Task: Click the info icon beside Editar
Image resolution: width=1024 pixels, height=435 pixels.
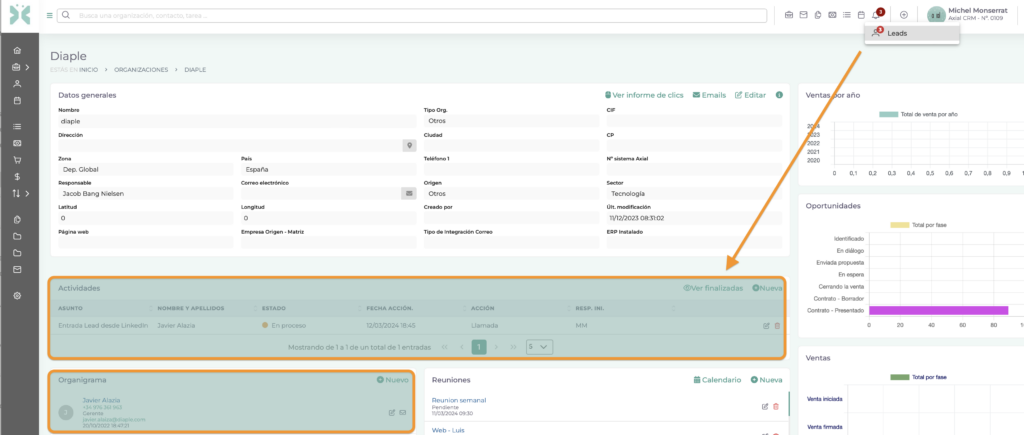Action: tap(779, 95)
